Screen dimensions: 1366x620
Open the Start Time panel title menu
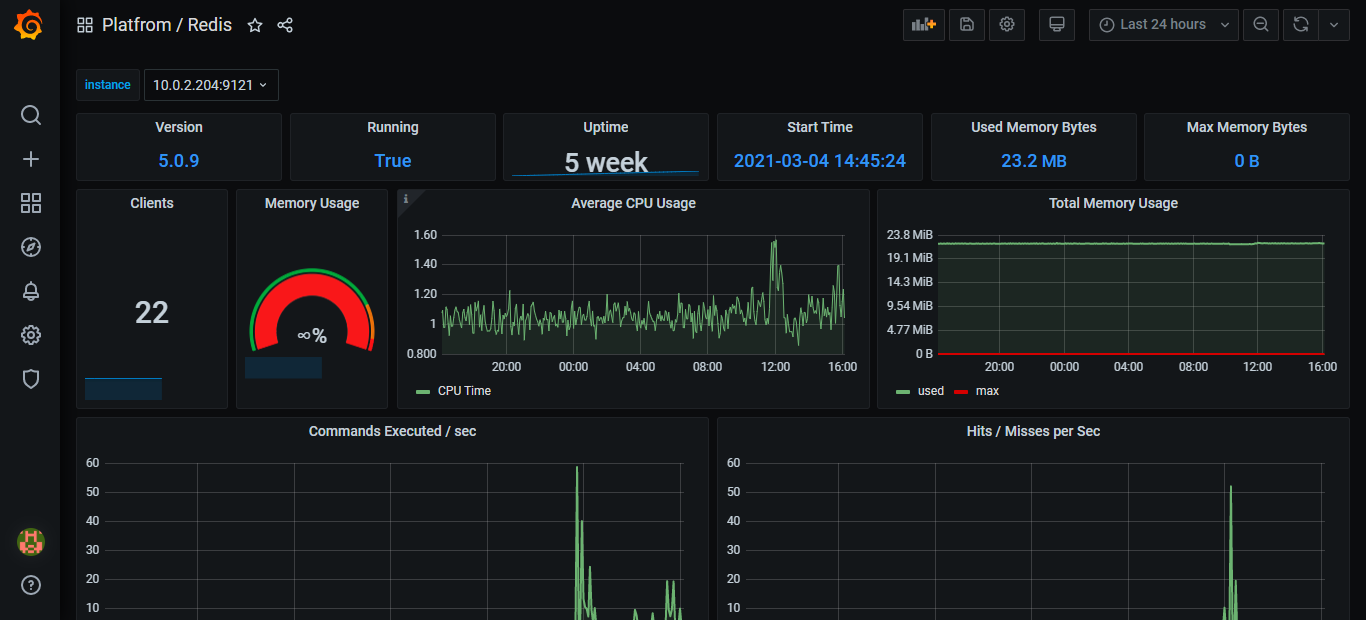(820, 127)
